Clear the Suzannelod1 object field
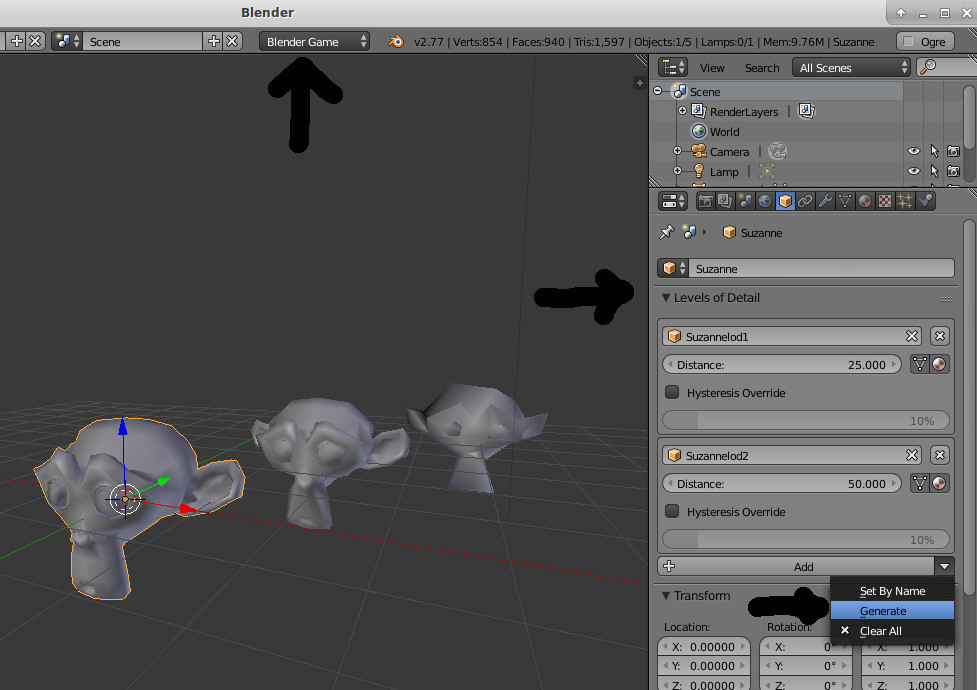The image size is (977, 690). click(x=912, y=337)
